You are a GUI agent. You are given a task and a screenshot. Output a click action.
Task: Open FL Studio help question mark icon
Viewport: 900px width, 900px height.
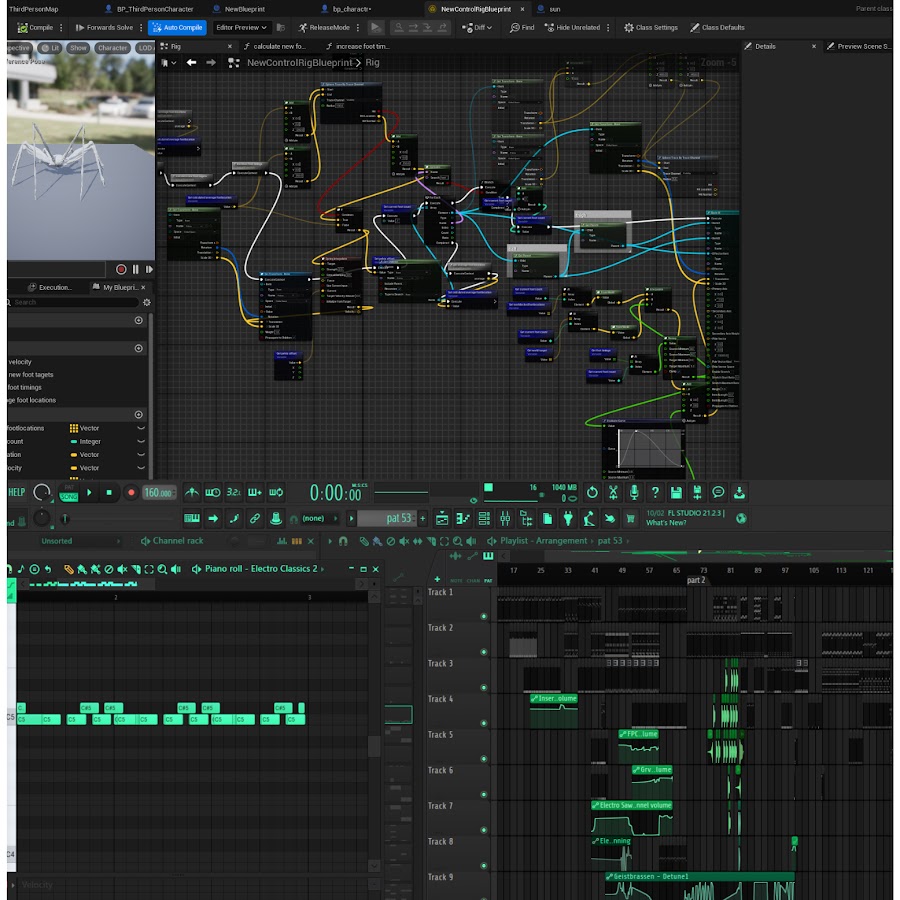point(655,492)
